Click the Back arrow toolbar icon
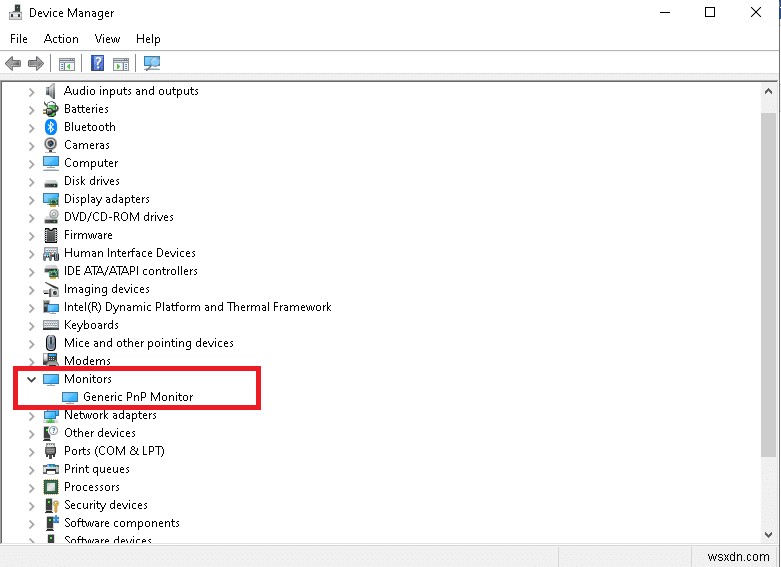 [x=13, y=63]
